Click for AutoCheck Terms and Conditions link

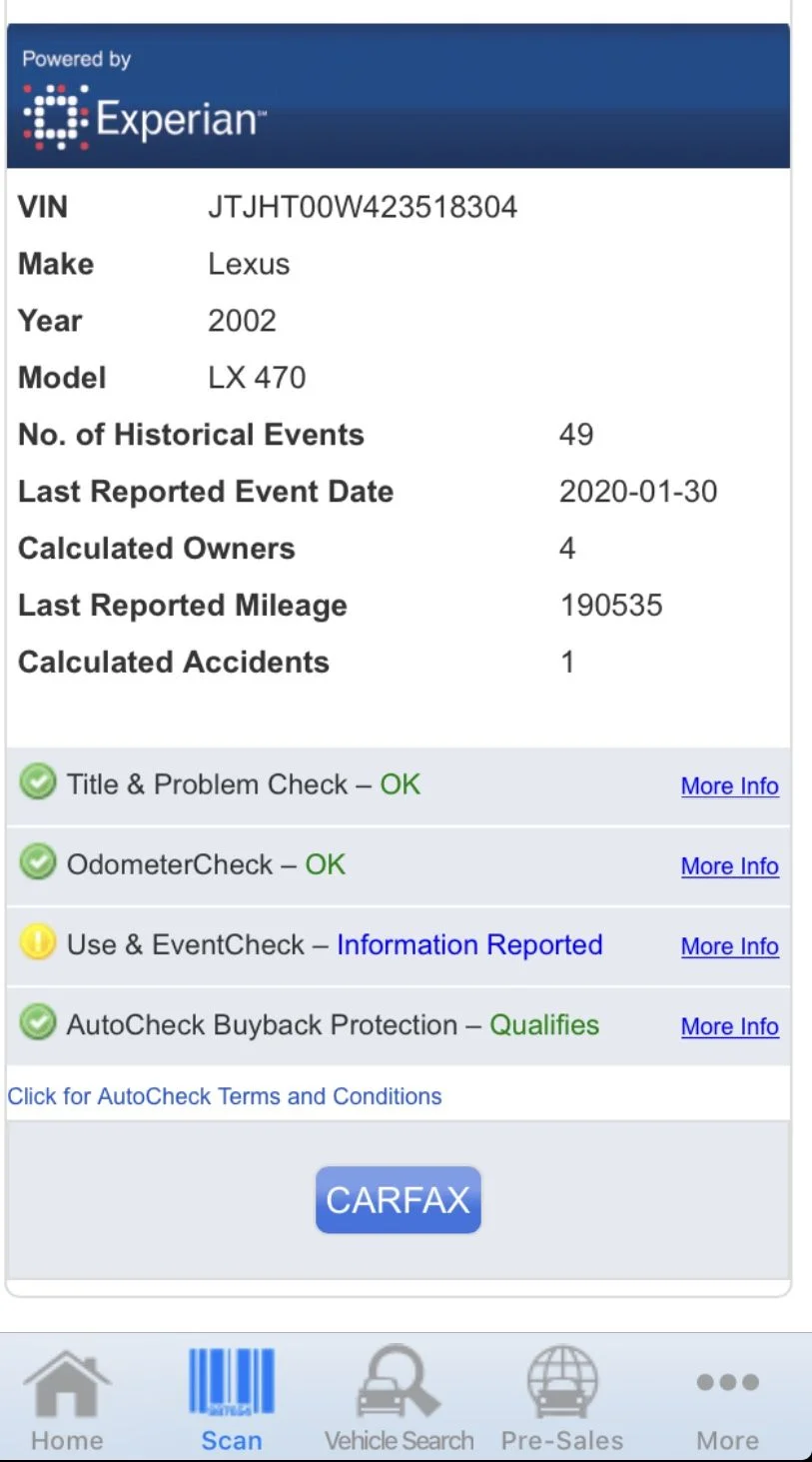[225, 1096]
